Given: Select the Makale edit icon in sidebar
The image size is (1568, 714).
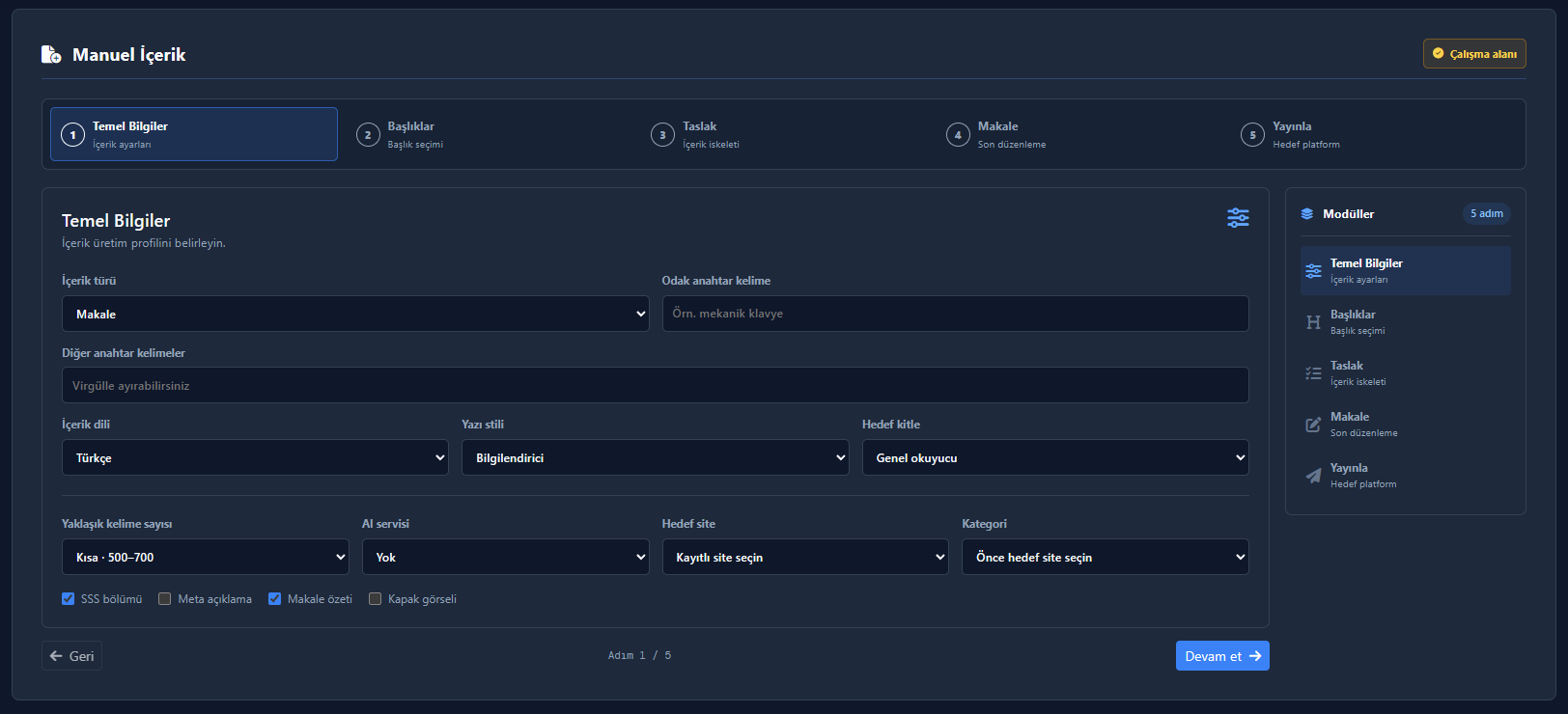Looking at the screenshot, I should pyautogui.click(x=1313, y=425).
